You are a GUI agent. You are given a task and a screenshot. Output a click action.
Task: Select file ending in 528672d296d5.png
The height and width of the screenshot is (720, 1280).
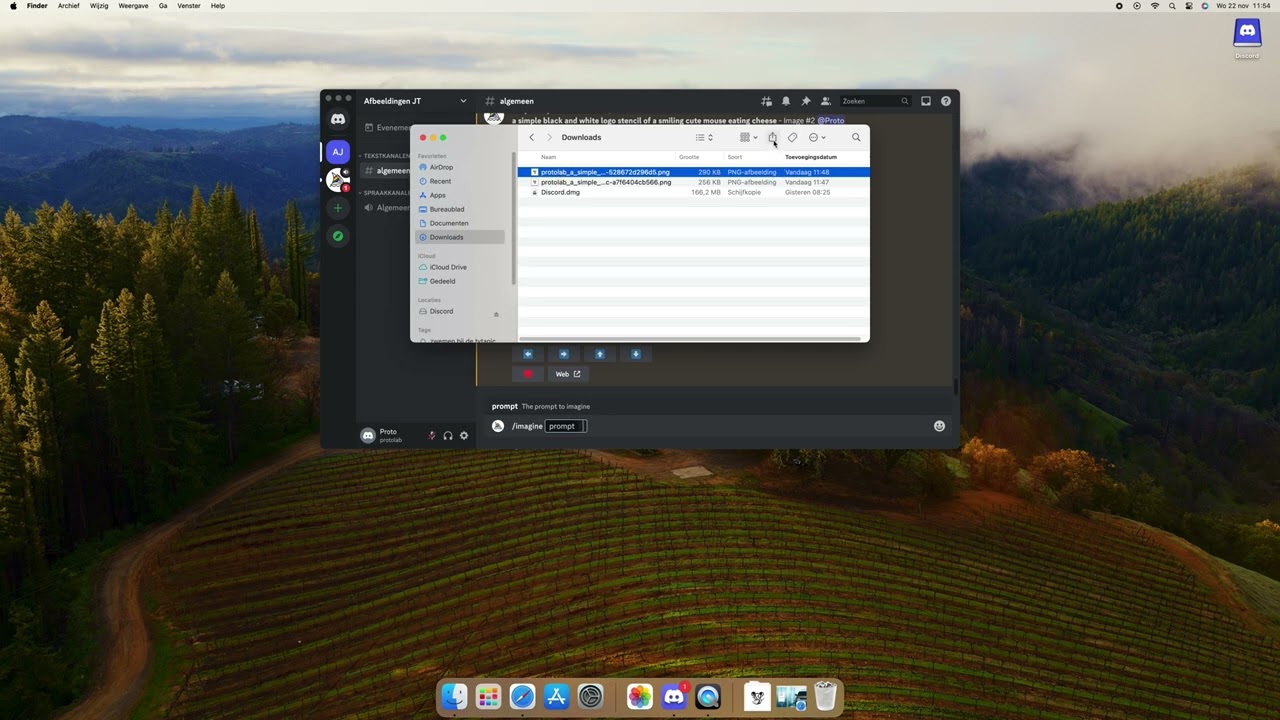pyautogui.click(x=693, y=172)
